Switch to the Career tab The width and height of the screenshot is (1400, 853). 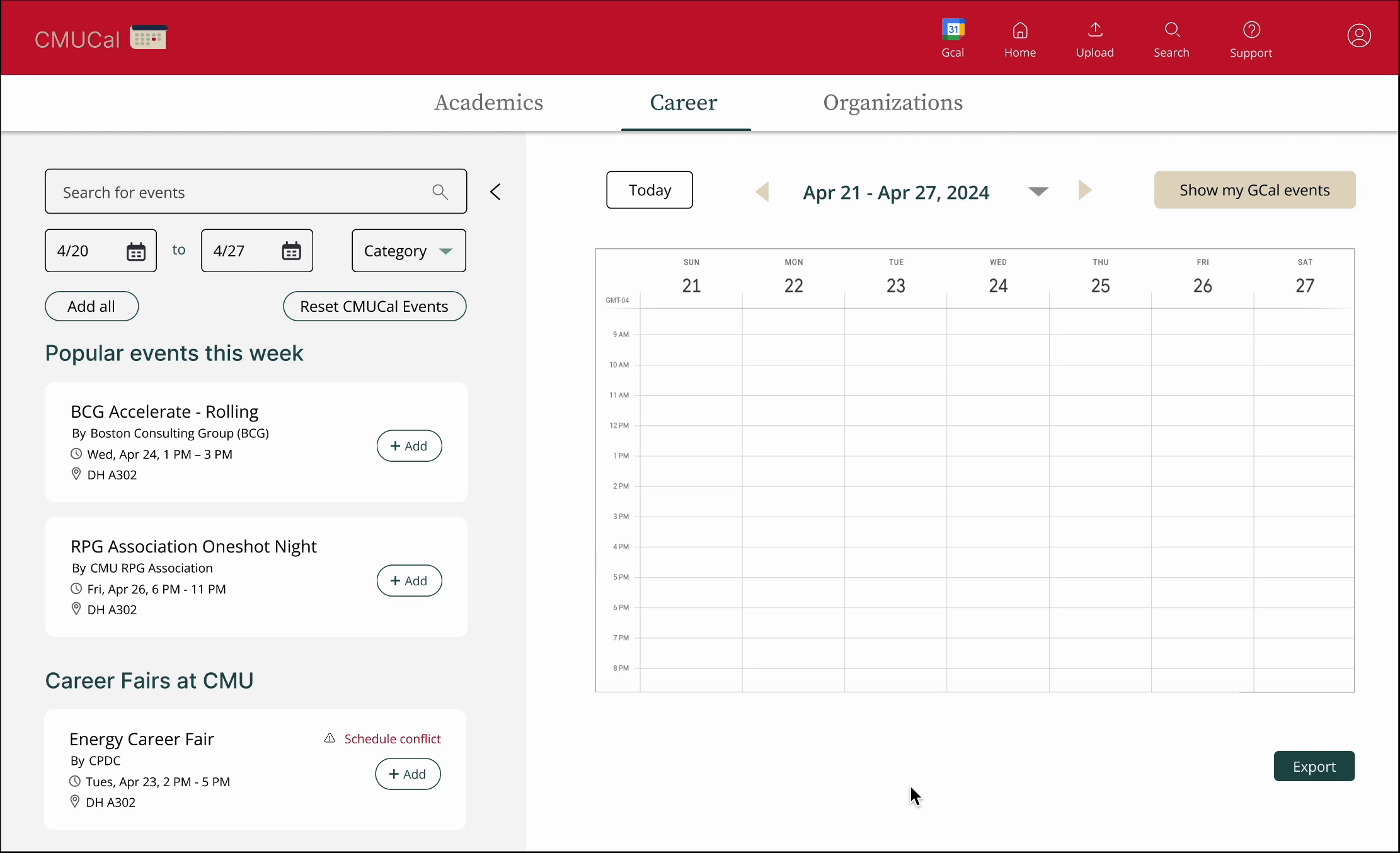pos(684,103)
